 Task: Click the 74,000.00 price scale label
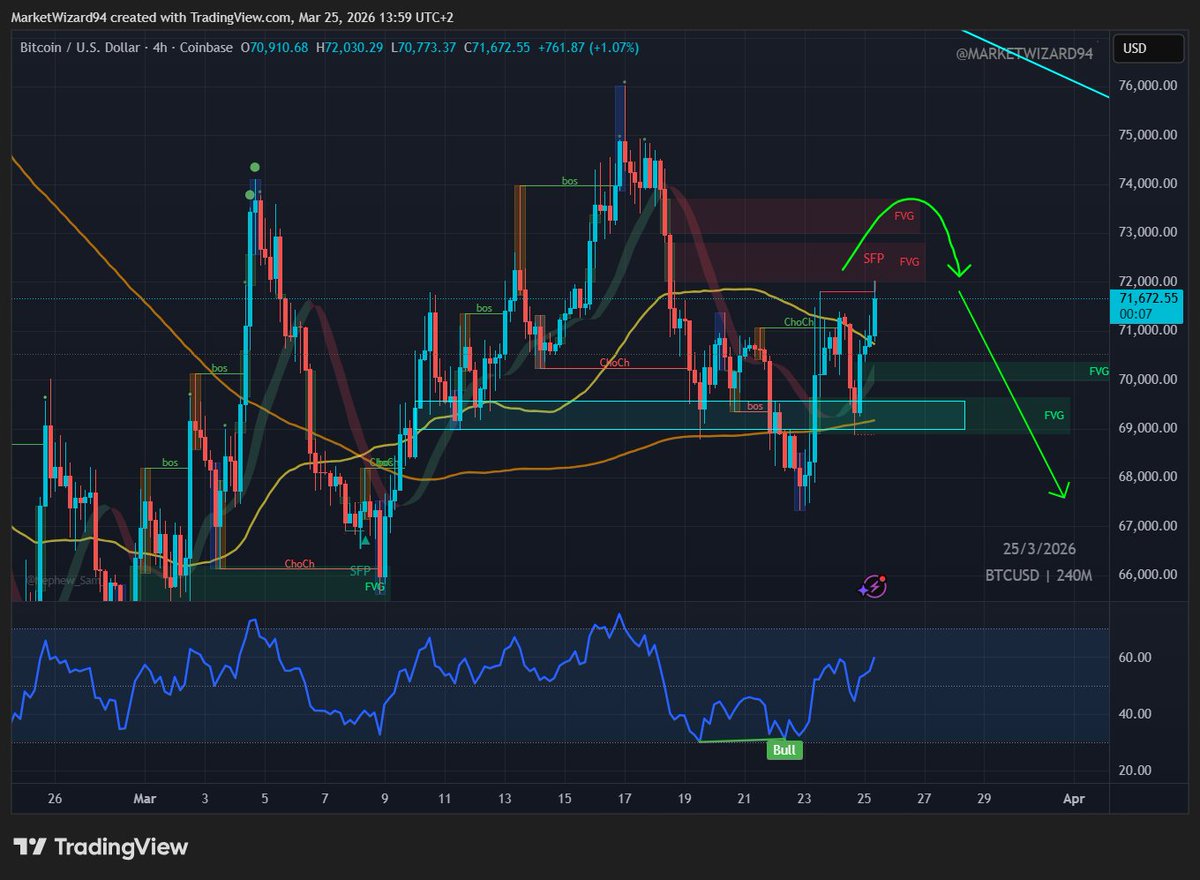point(1149,184)
